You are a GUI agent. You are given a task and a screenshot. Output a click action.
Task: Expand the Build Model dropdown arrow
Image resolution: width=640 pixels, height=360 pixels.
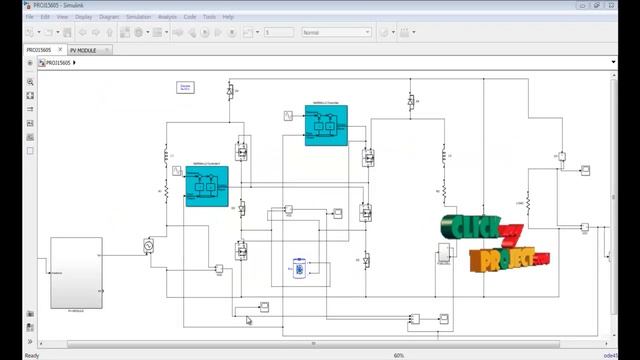point(414,32)
